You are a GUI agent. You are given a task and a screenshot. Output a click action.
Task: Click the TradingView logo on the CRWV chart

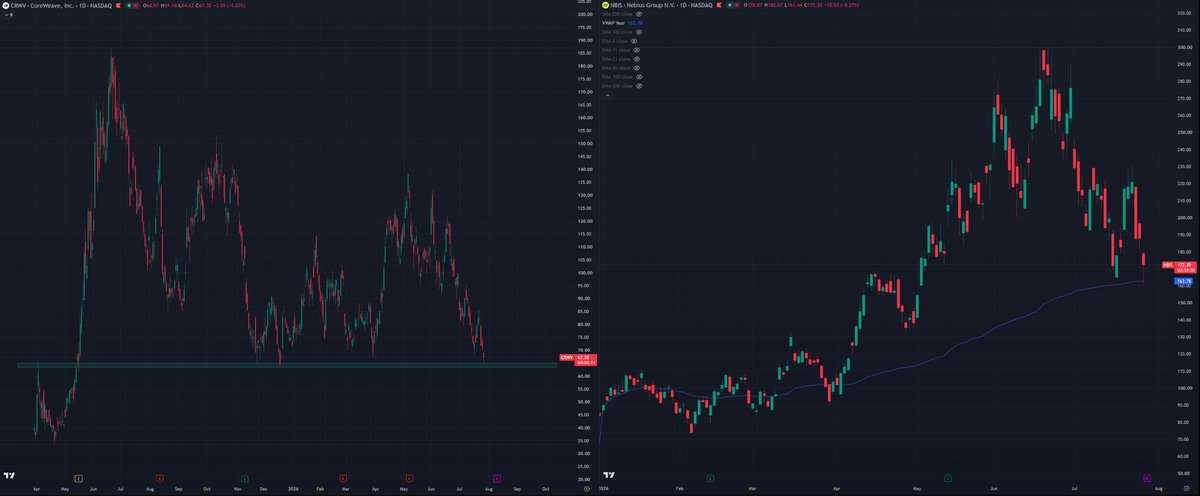click(x=9, y=476)
